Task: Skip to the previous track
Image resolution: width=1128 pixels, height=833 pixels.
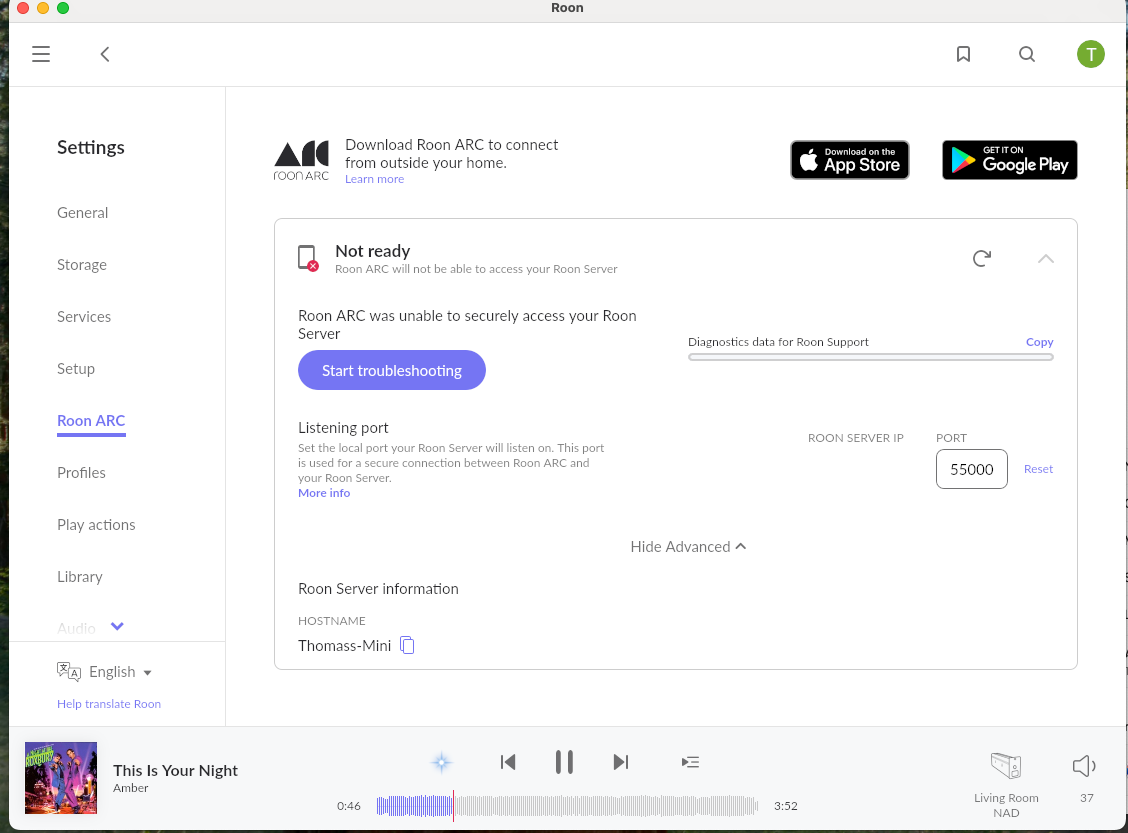Action: pos(508,762)
